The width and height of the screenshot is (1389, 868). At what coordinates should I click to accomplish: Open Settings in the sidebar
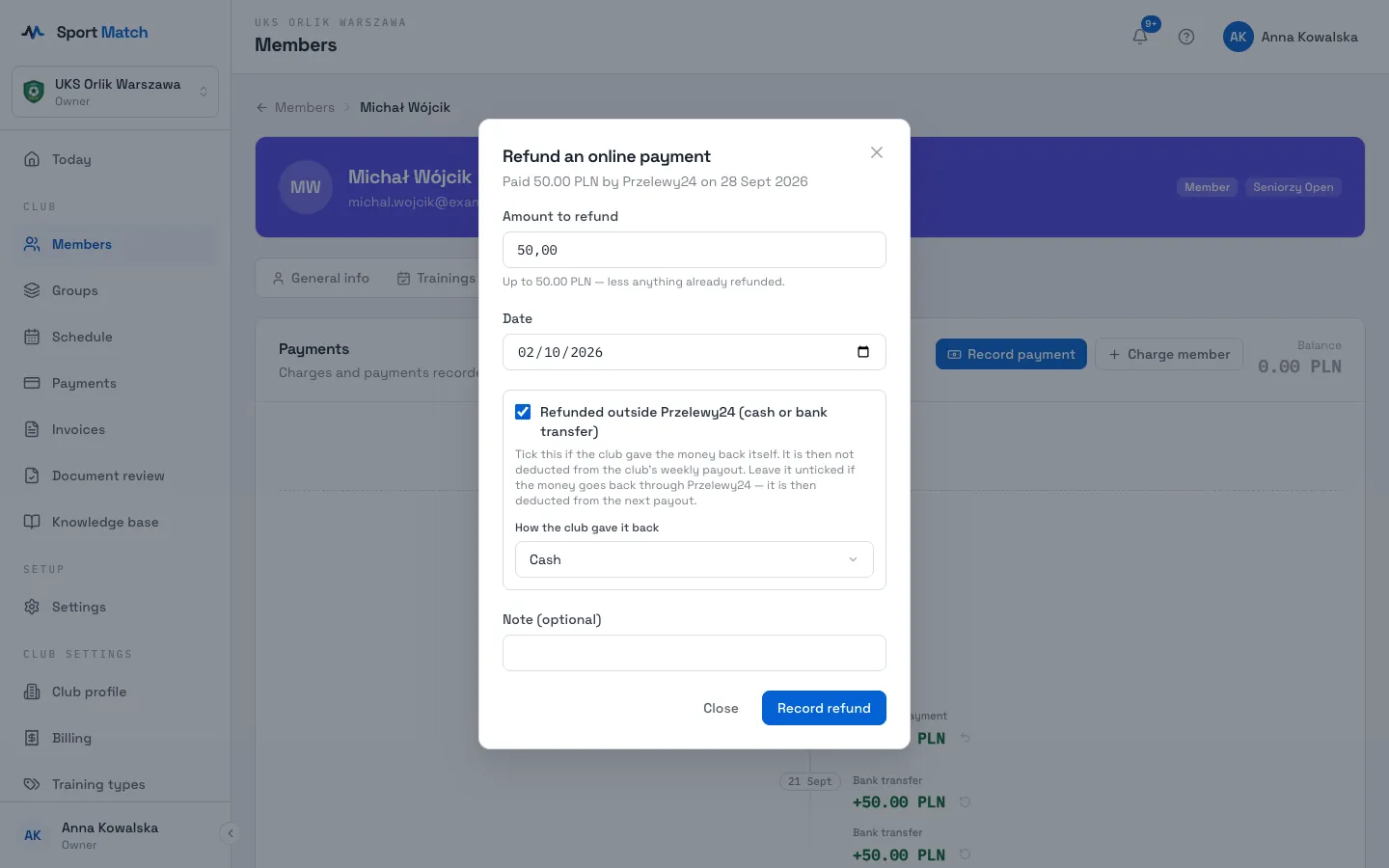pos(116,607)
